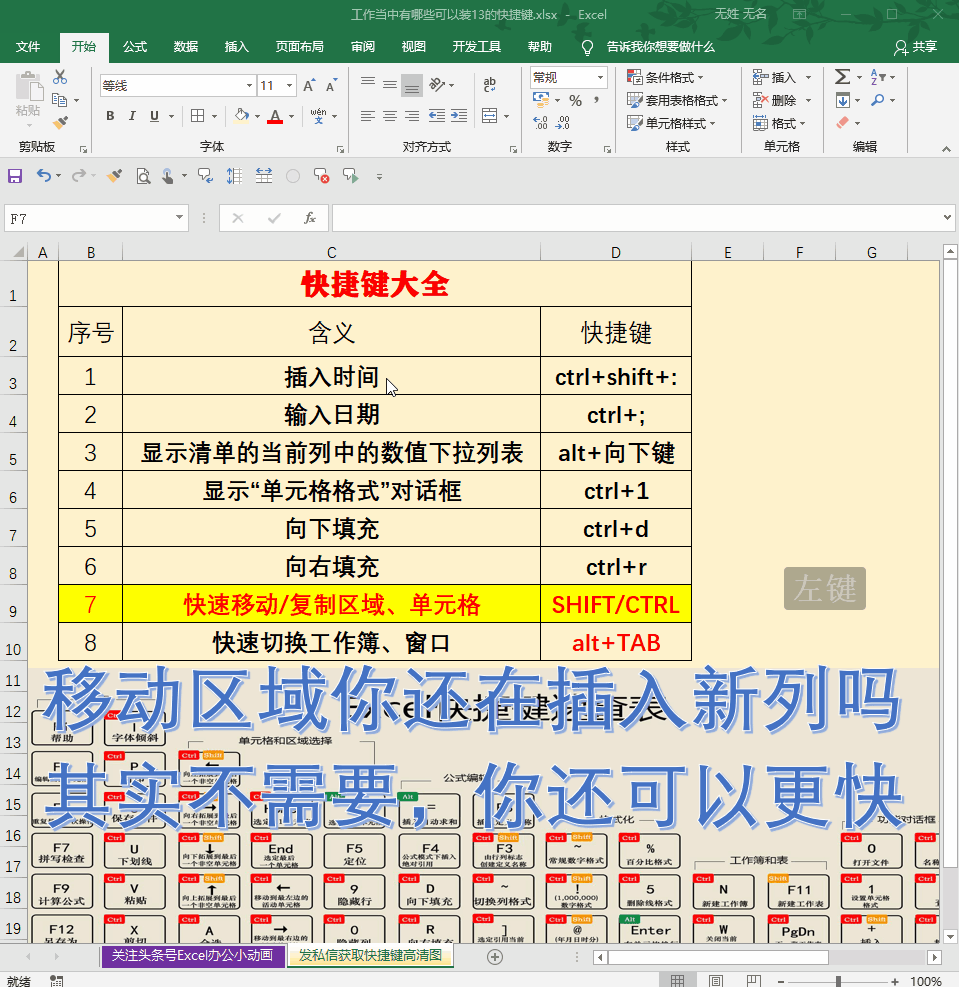Click the zoom slider handle
This screenshot has height=987, width=959.
click(x=838, y=981)
